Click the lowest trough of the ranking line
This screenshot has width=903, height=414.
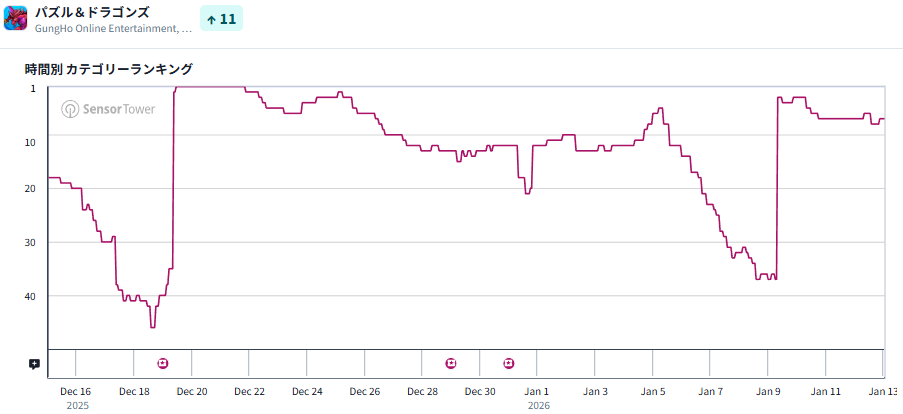tap(152, 326)
